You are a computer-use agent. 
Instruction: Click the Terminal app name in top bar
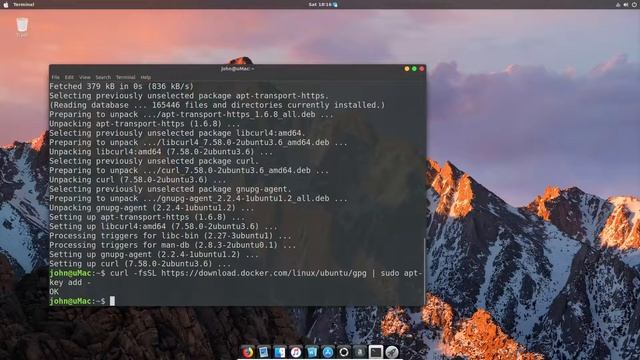click(24, 4)
